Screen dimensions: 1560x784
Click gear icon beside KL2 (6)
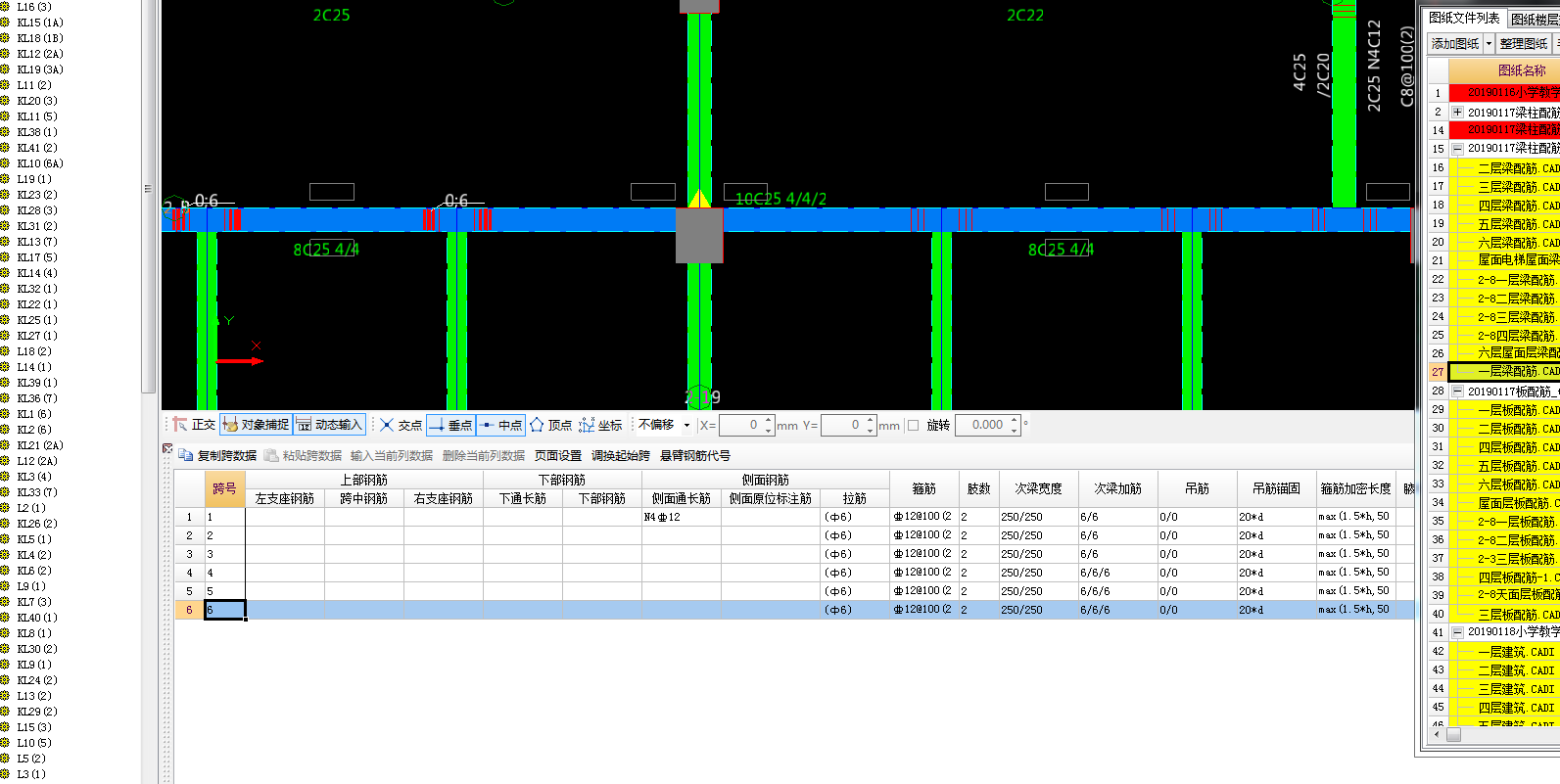[x=6, y=430]
